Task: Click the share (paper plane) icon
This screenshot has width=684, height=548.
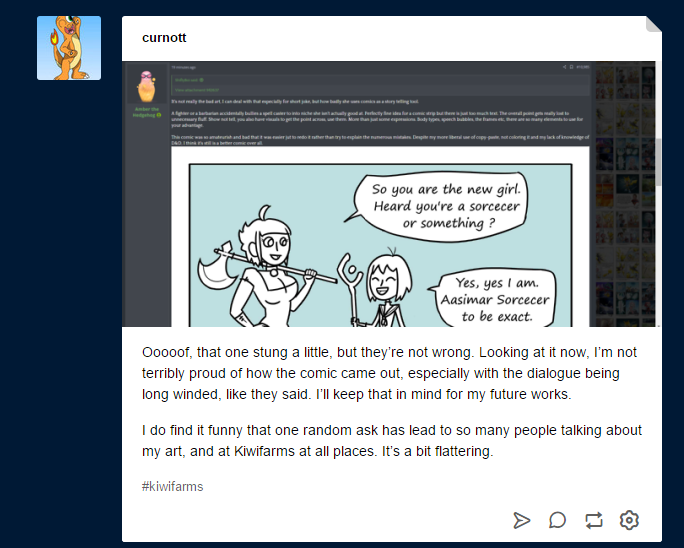Action: [x=522, y=520]
